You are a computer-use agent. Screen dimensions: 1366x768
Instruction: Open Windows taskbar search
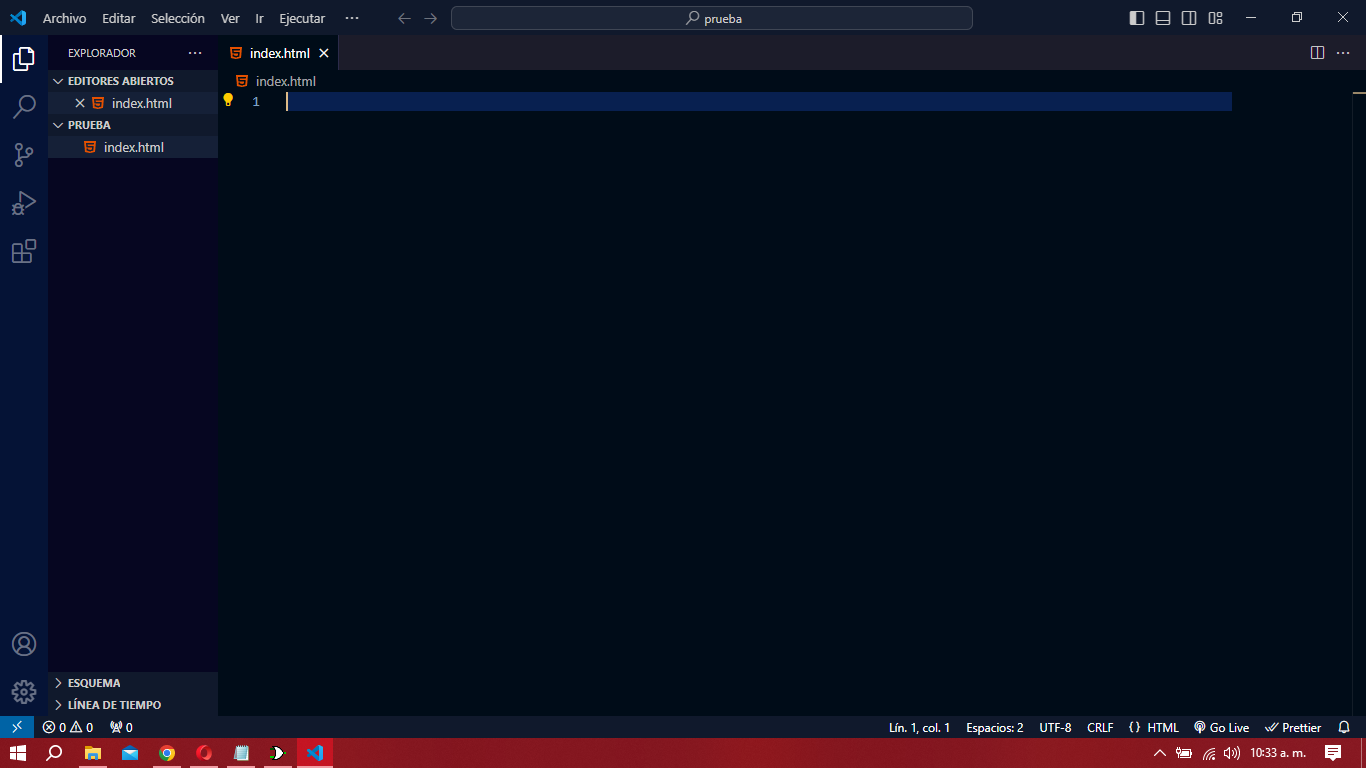pos(54,753)
